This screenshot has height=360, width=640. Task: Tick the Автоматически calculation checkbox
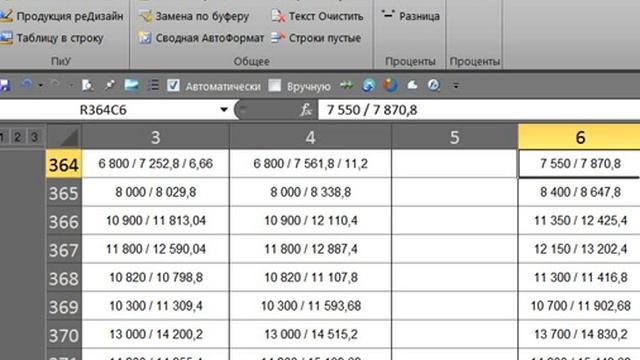[173, 85]
